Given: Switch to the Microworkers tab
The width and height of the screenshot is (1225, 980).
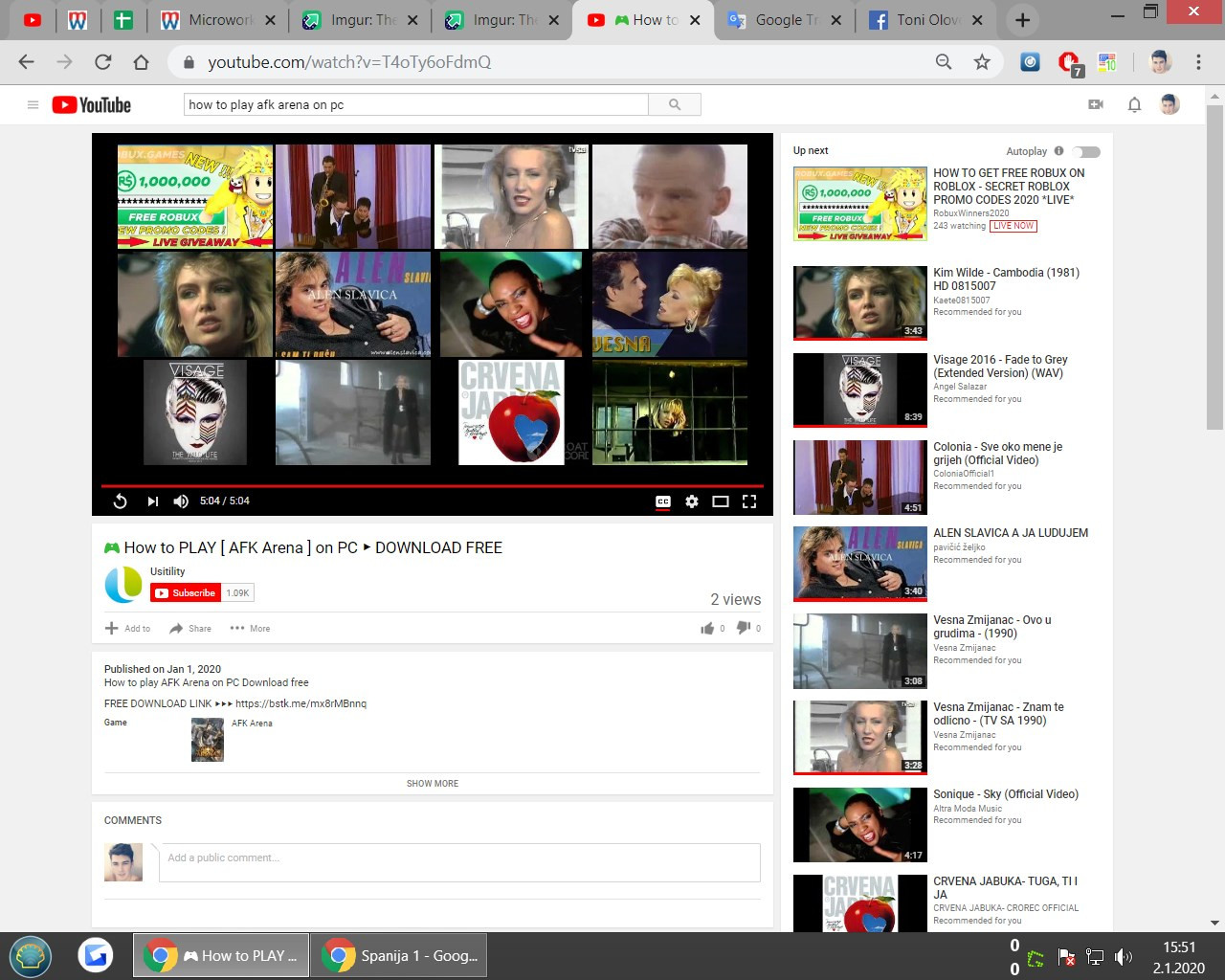Looking at the screenshot, I should pyautogui.click(x=218, y=20).
